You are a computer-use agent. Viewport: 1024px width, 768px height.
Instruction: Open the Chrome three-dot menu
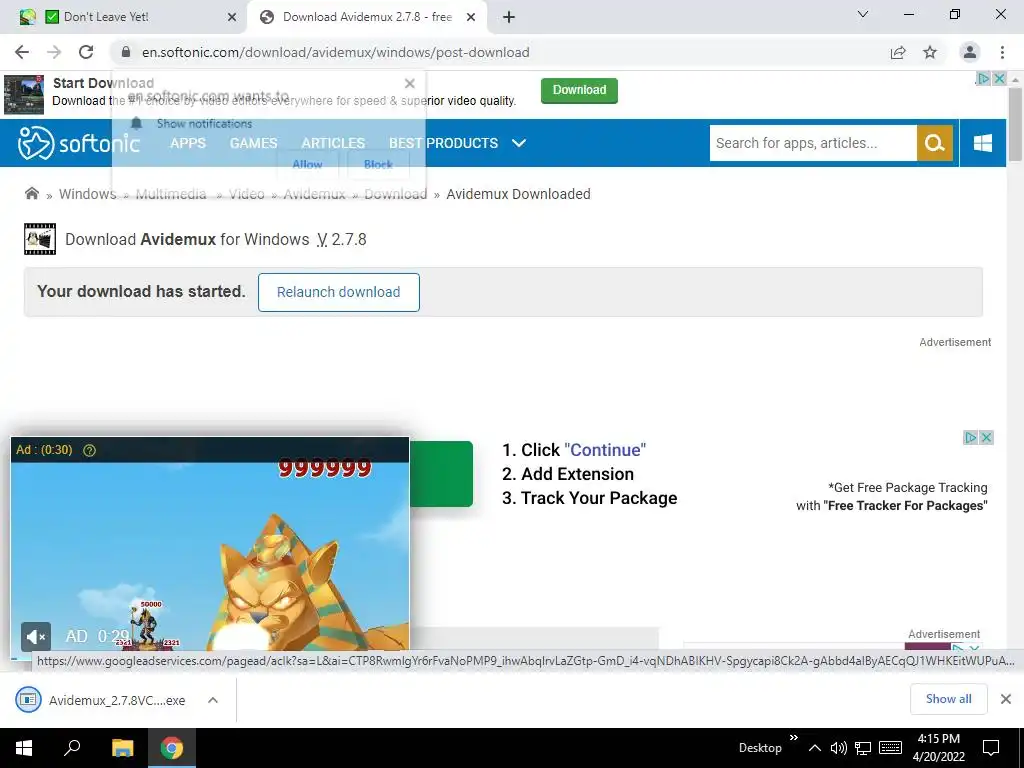1002,52
